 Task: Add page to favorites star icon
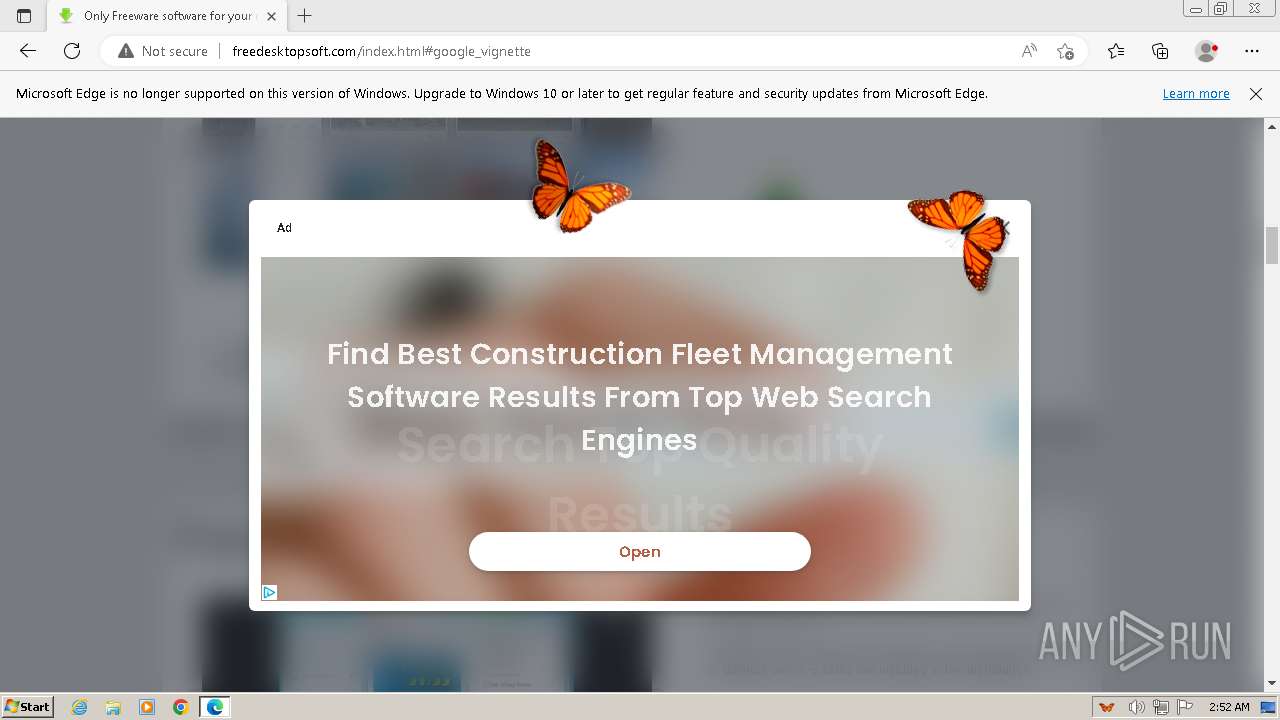pyautogui.click(x=1065, y=51)
